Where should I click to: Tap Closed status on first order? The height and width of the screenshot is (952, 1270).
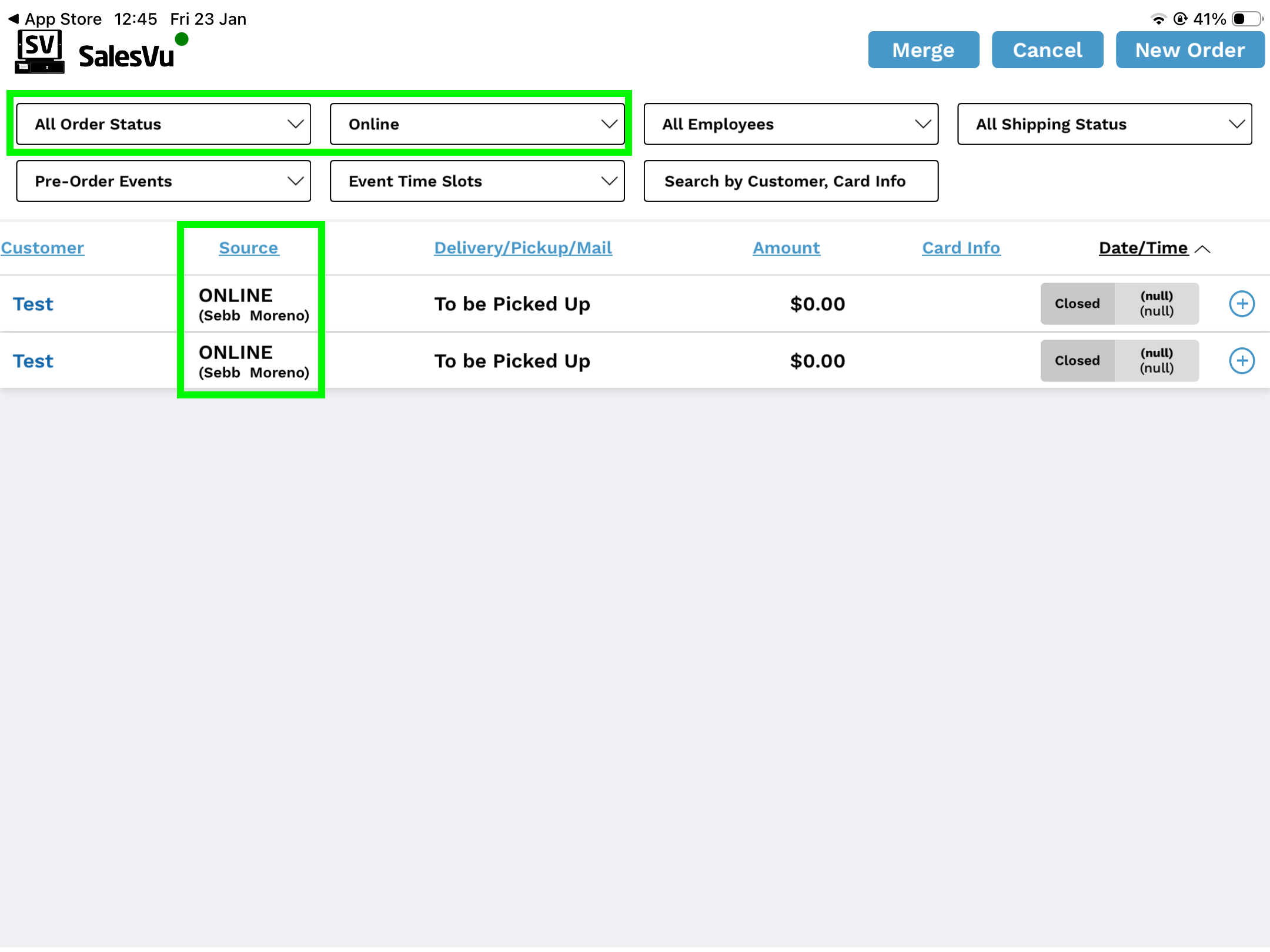click(1077, 304)
